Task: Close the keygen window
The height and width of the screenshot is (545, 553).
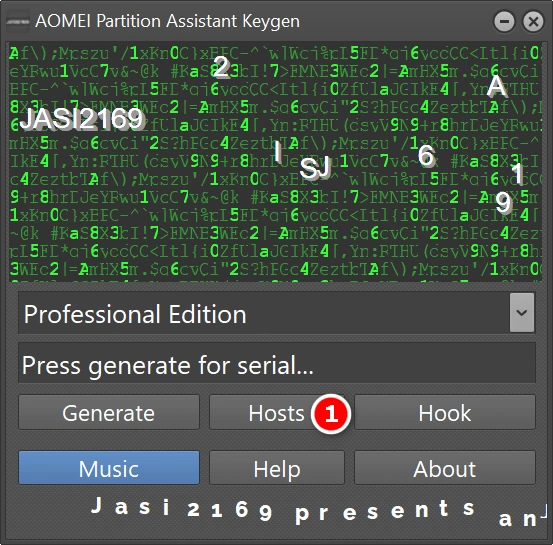Action: (533, 22)
